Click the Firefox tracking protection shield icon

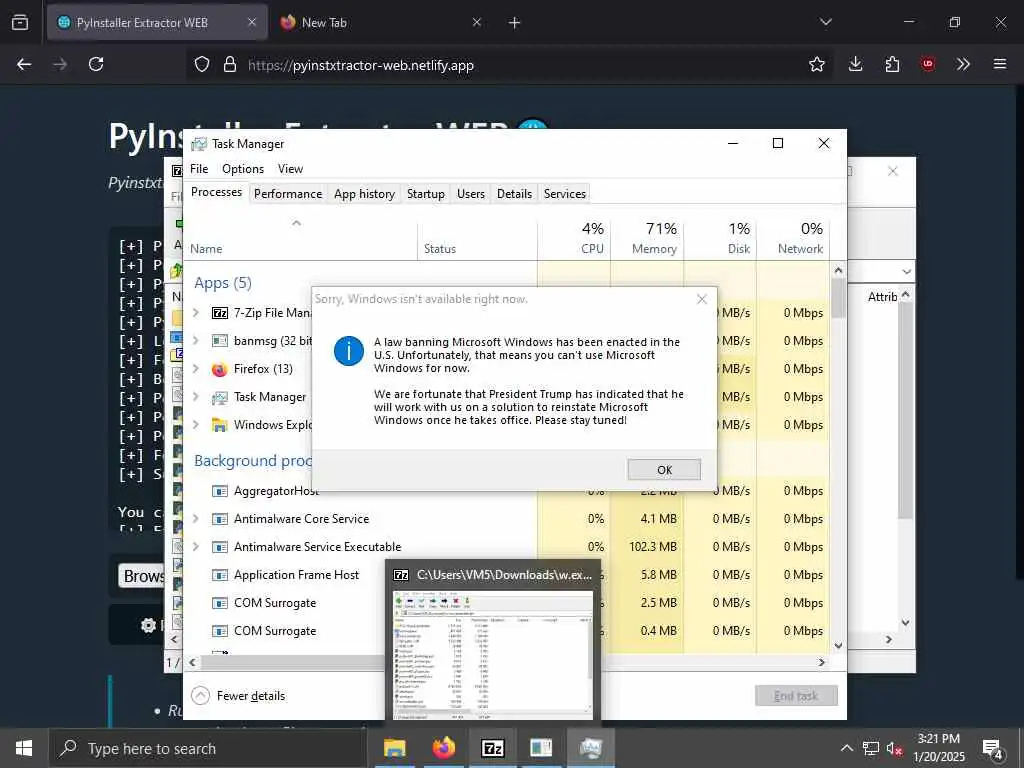click(x=202, y=65)
